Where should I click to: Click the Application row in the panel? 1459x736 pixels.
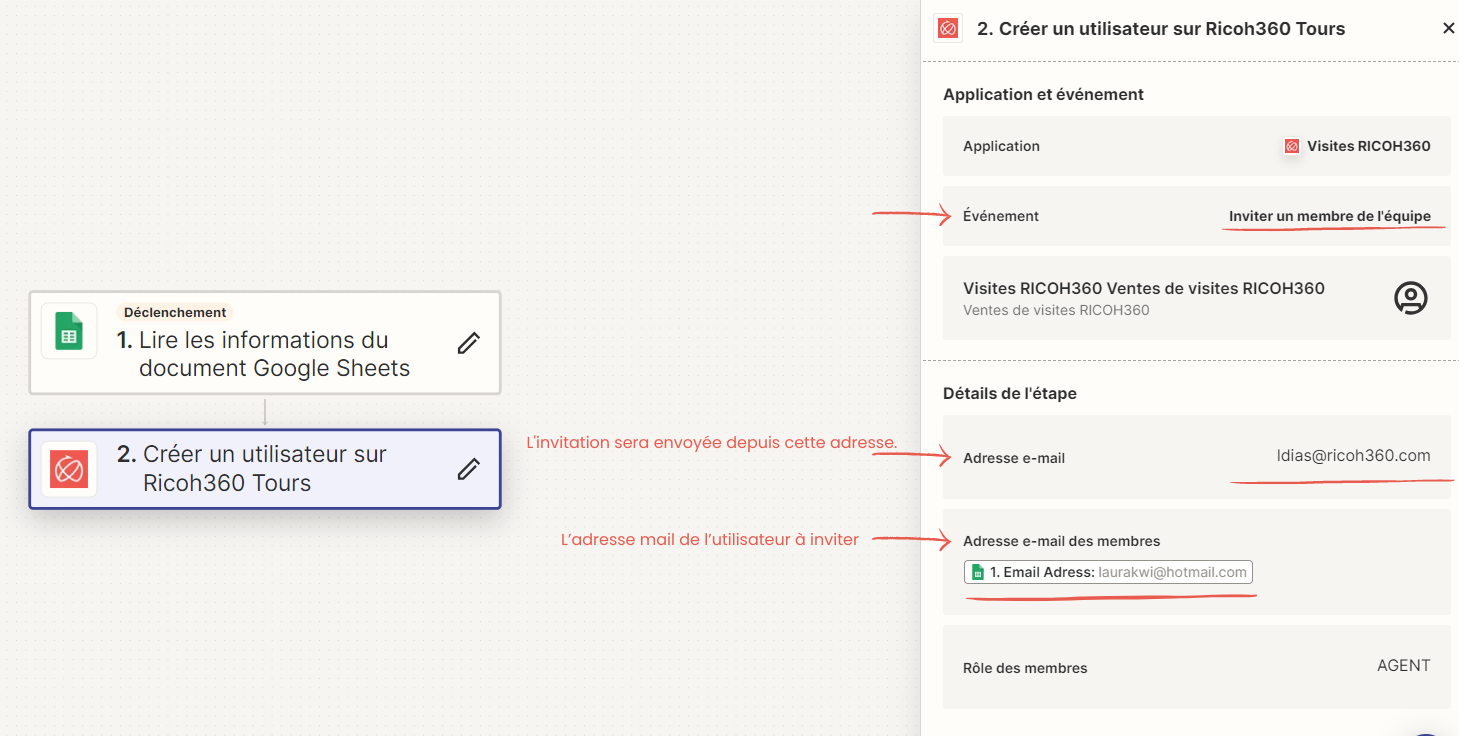[x=1196, y=146]
